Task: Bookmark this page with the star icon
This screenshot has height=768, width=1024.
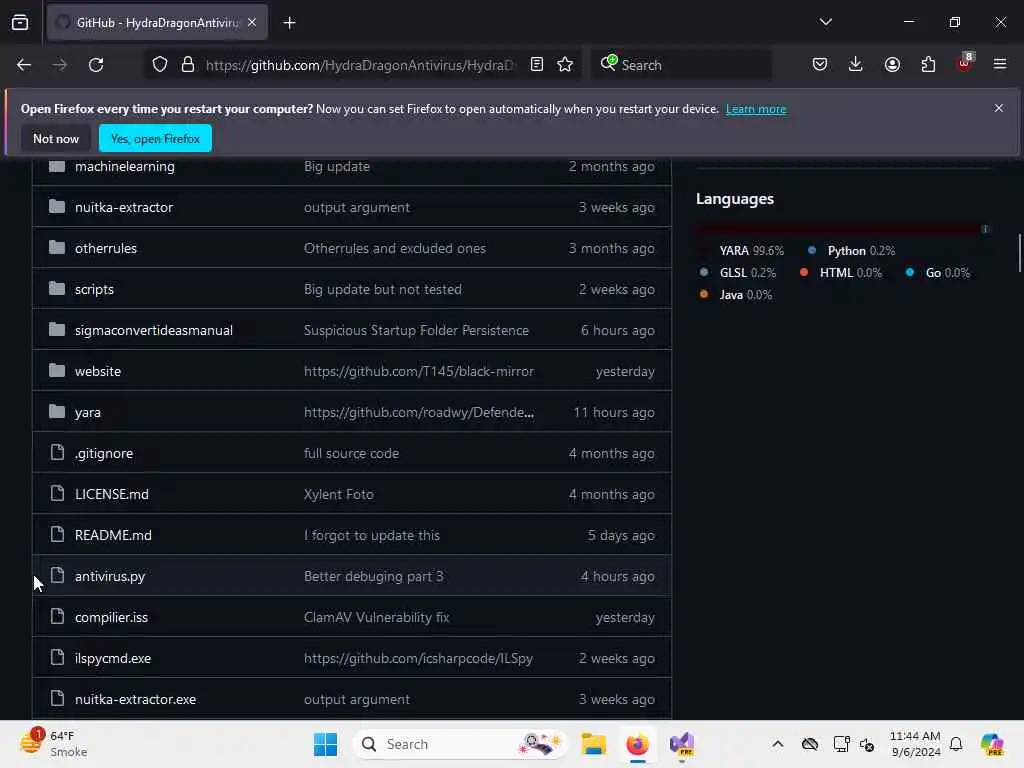Action: [565, 64]
